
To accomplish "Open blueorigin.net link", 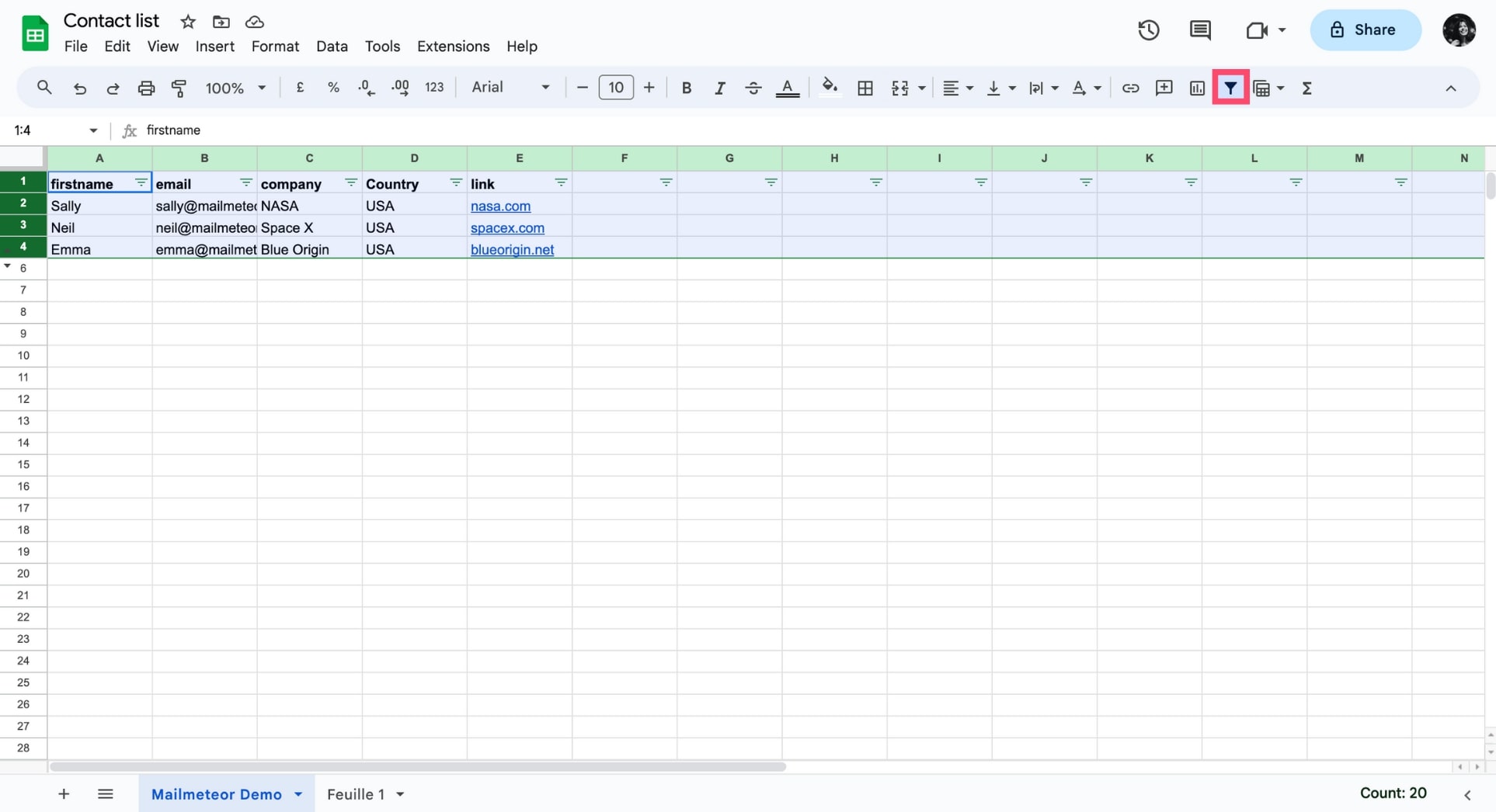I will (512, 249).
